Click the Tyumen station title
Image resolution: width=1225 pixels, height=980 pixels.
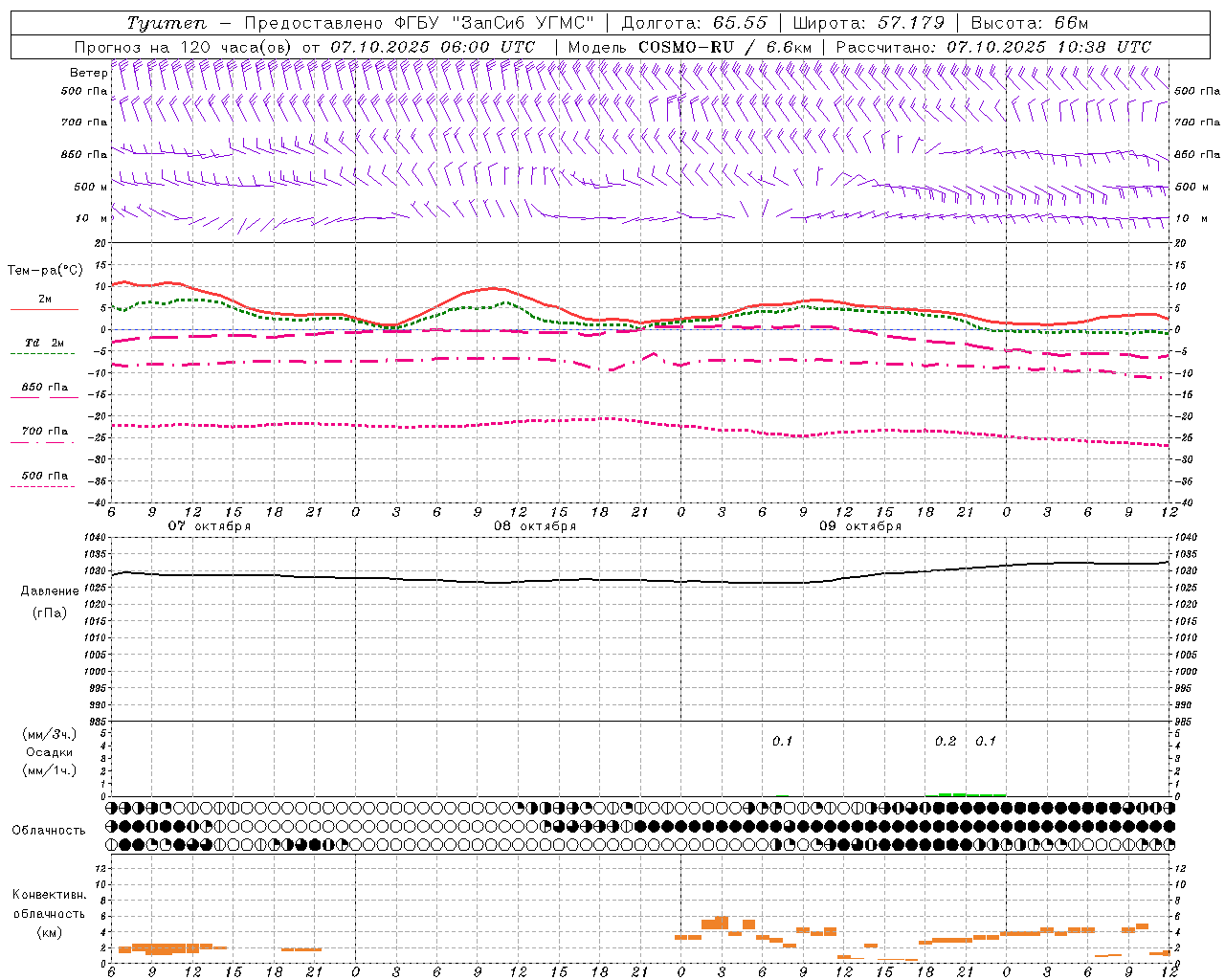(x=166, y=23)
